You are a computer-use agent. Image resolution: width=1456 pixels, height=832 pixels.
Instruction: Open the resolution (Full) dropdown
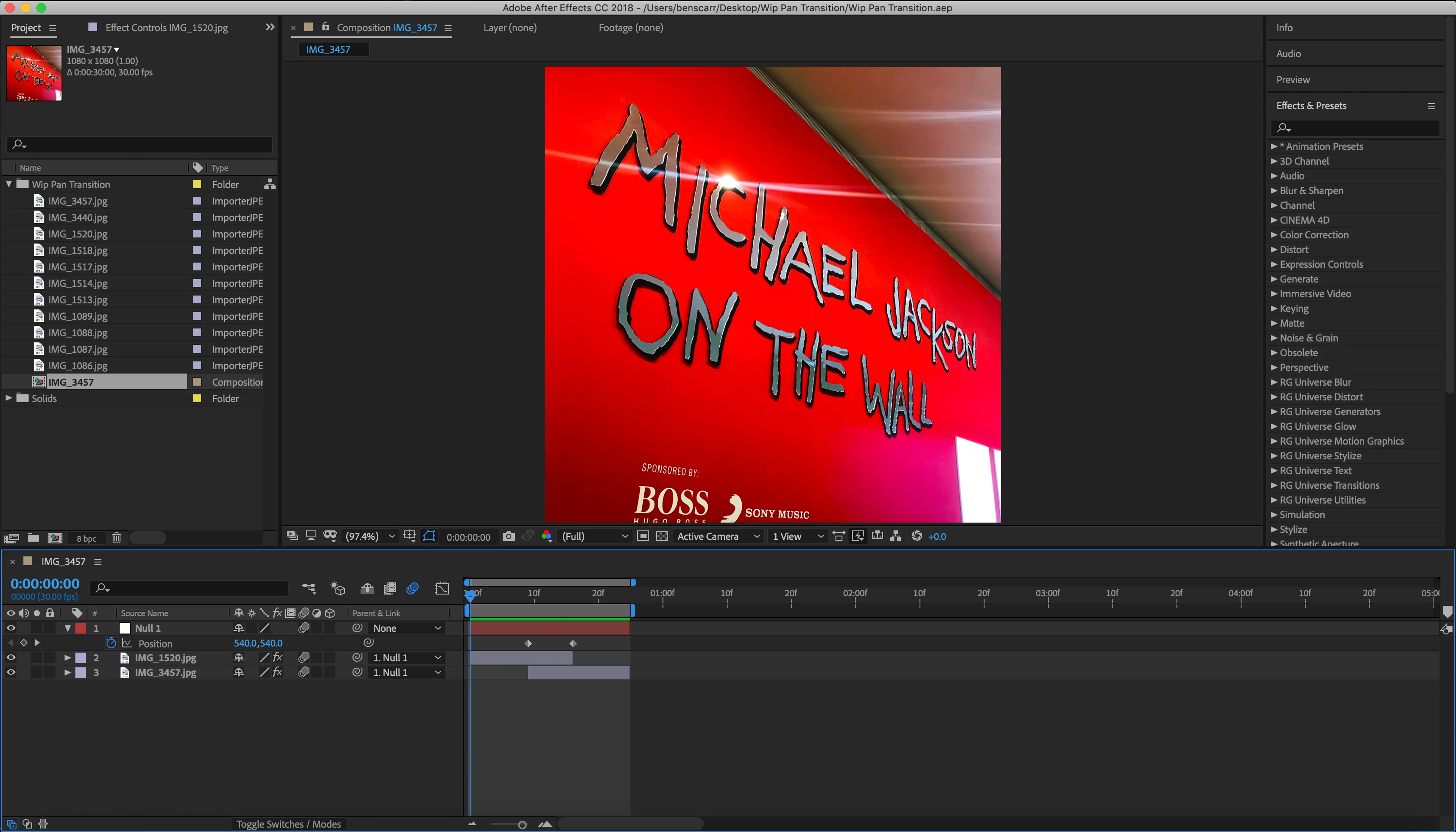point(594,536)
